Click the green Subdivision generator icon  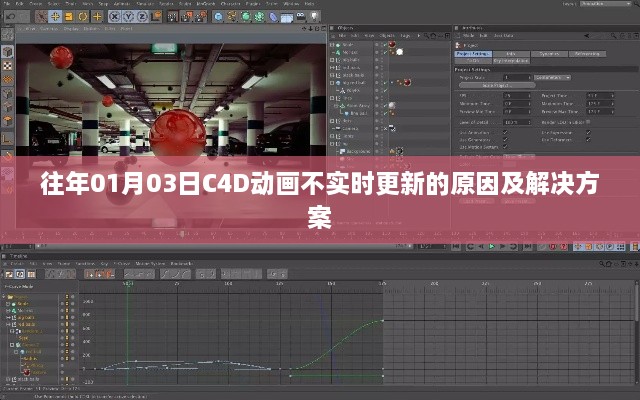tap(246, 17)
